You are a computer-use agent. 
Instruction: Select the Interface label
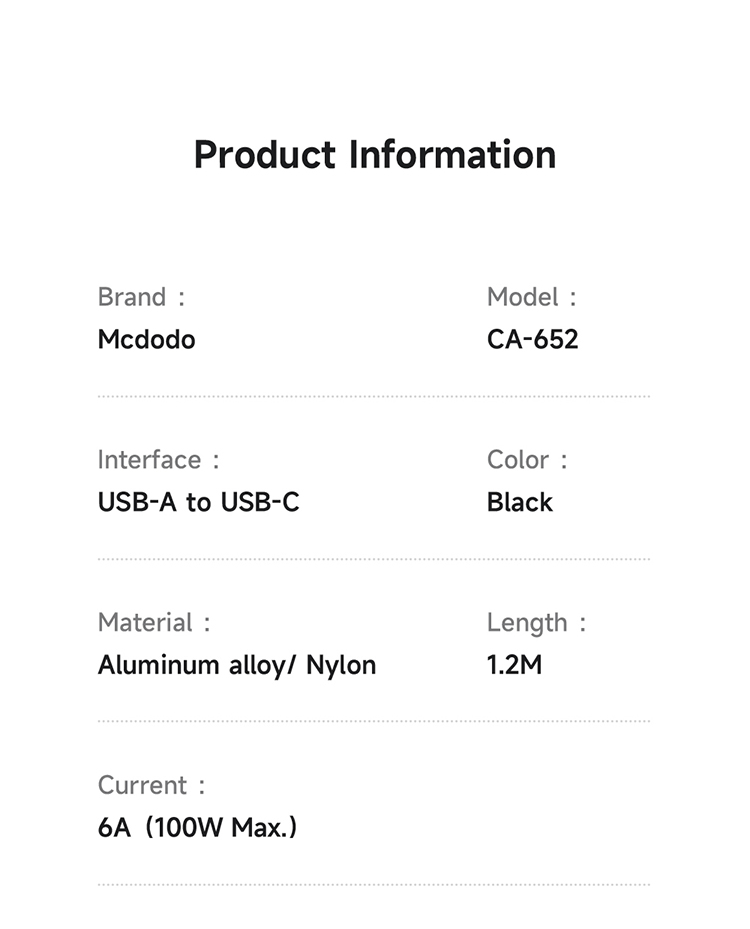[x=149, y=460]
